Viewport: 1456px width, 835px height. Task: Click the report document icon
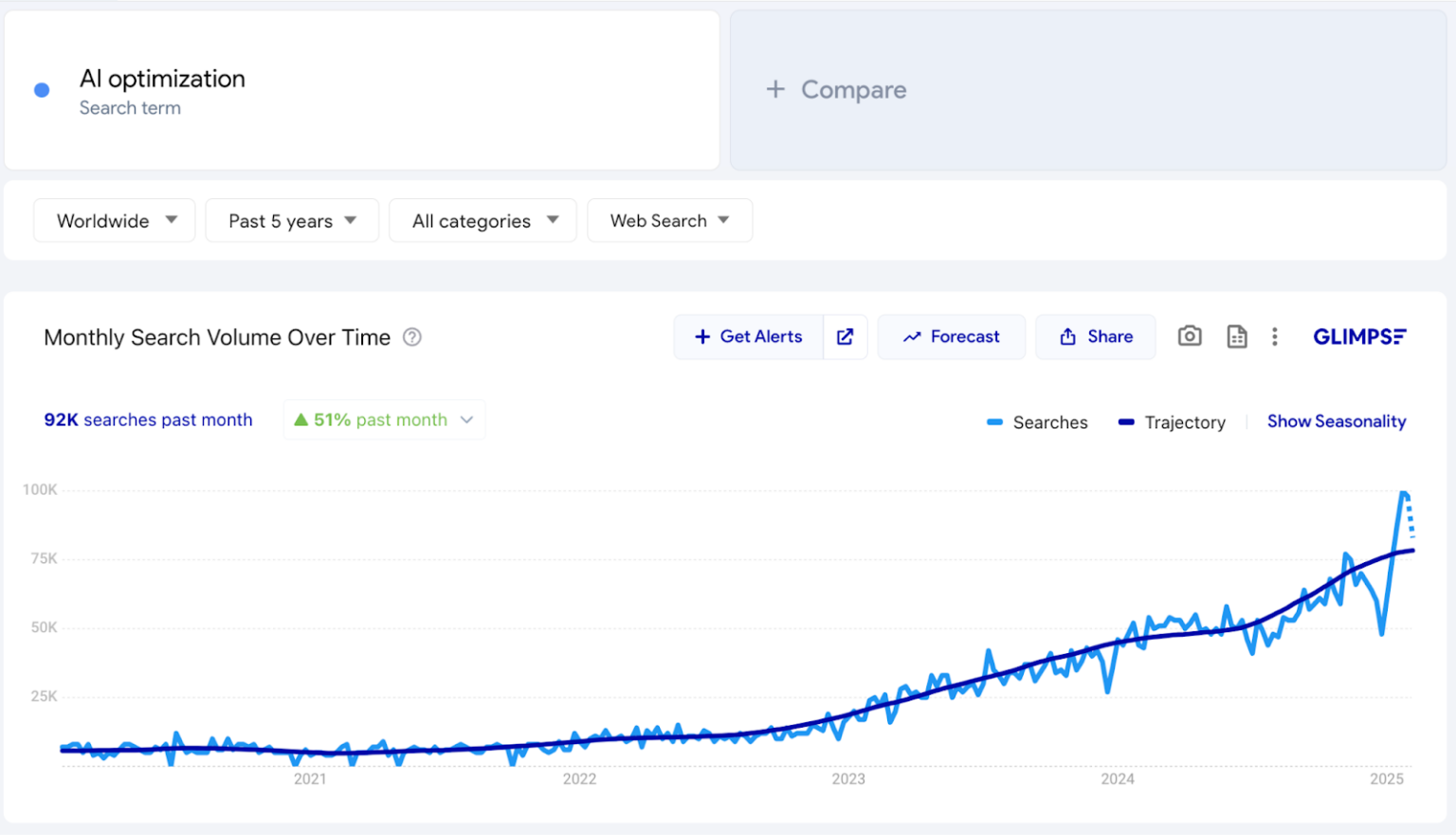click(x=1237, y=336)
